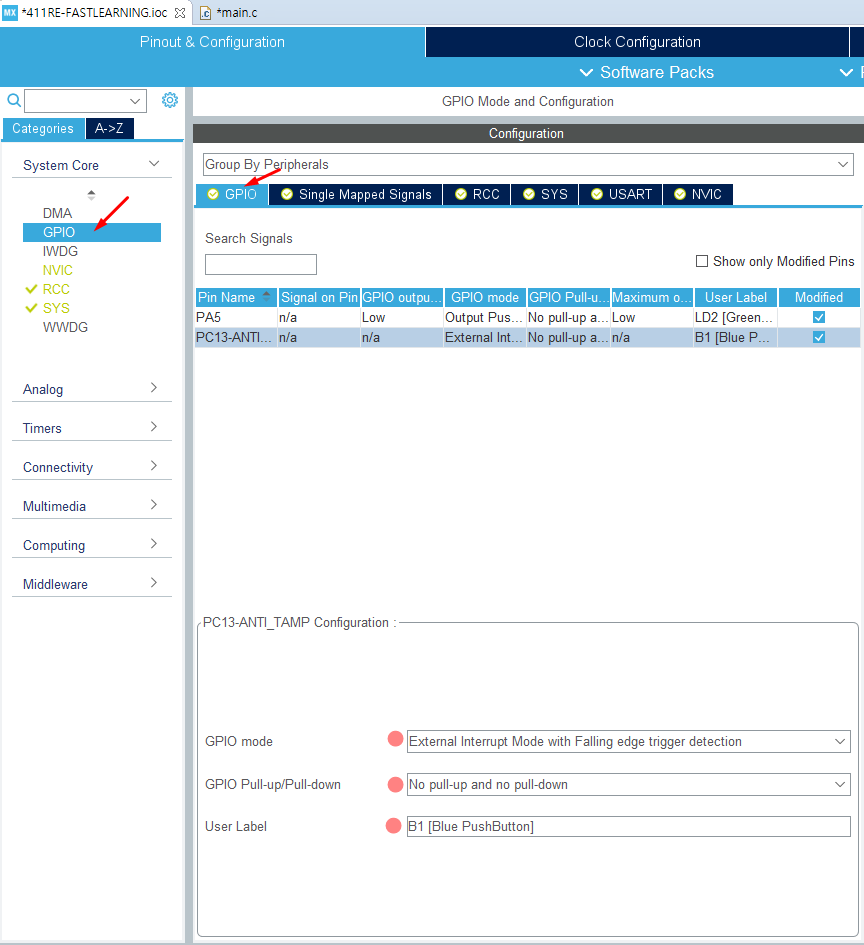Click the up-down sort arrows under System Core
This screenshot has height=945, width=864.
coord(92,194)
